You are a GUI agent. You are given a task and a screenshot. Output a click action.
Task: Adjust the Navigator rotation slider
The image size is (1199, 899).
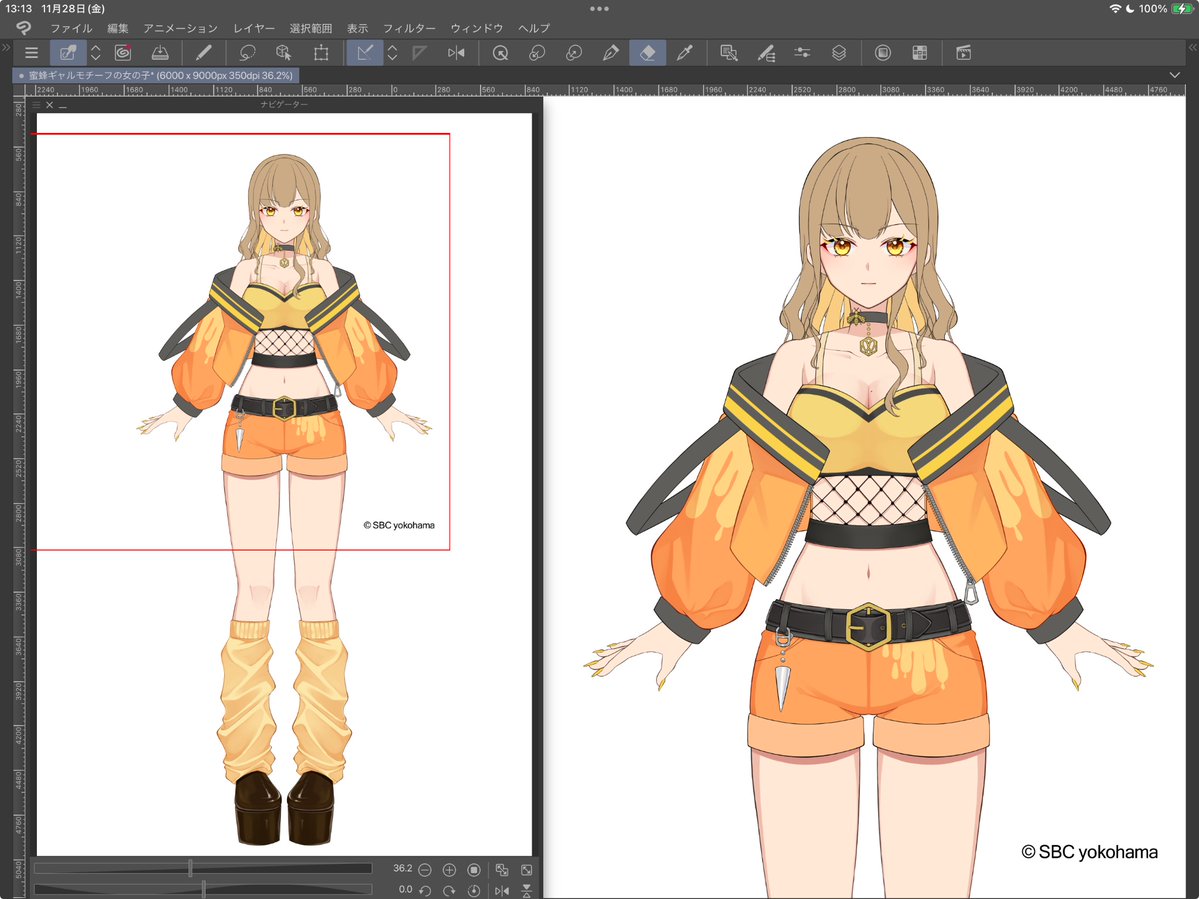point(203,889)
